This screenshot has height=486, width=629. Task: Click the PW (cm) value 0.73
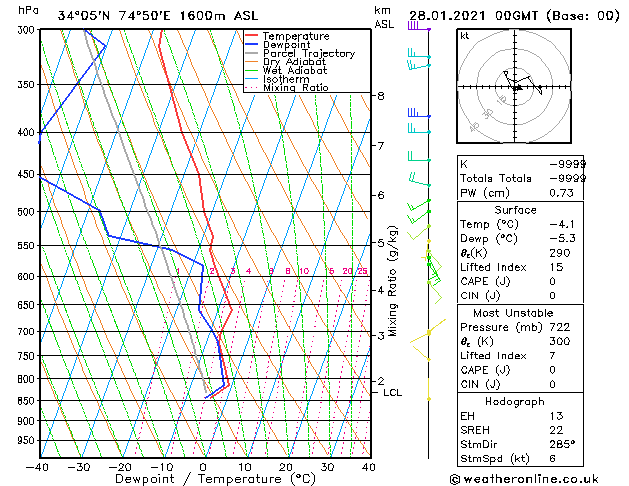pyautogui.click(x=561, y=193)
